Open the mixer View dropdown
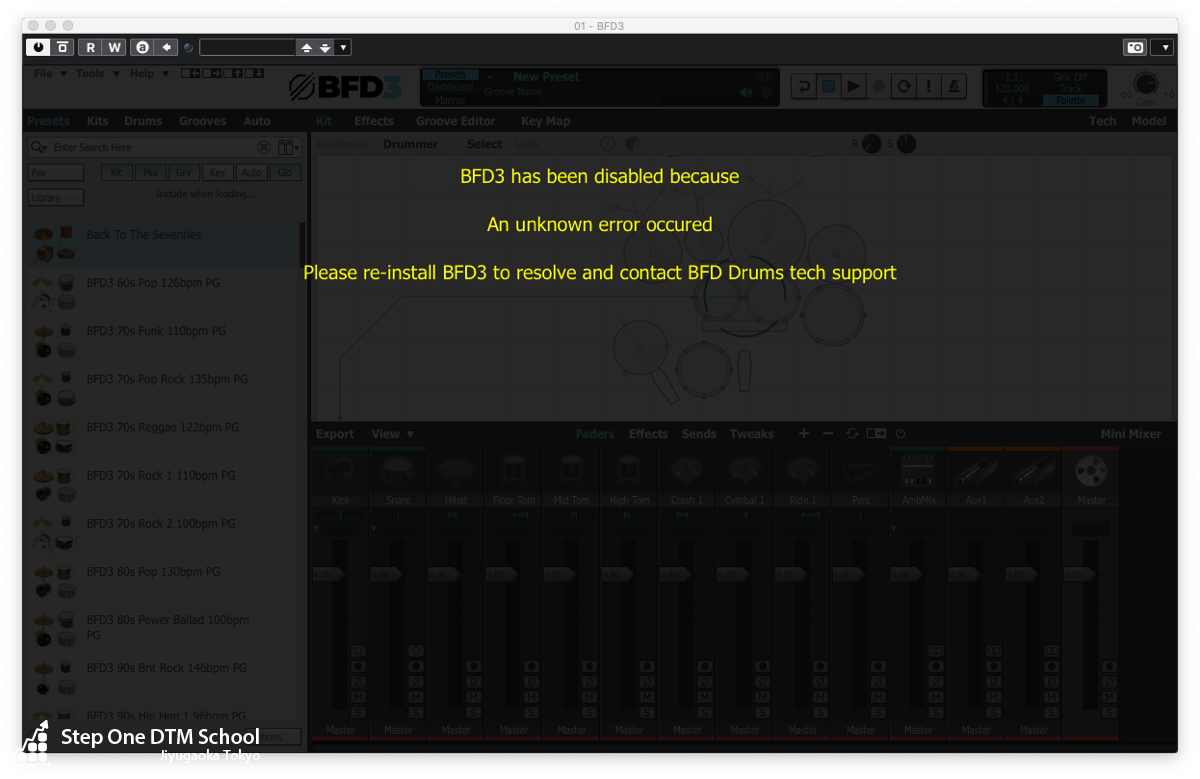 pyautogui.click(x=392, y=434)
